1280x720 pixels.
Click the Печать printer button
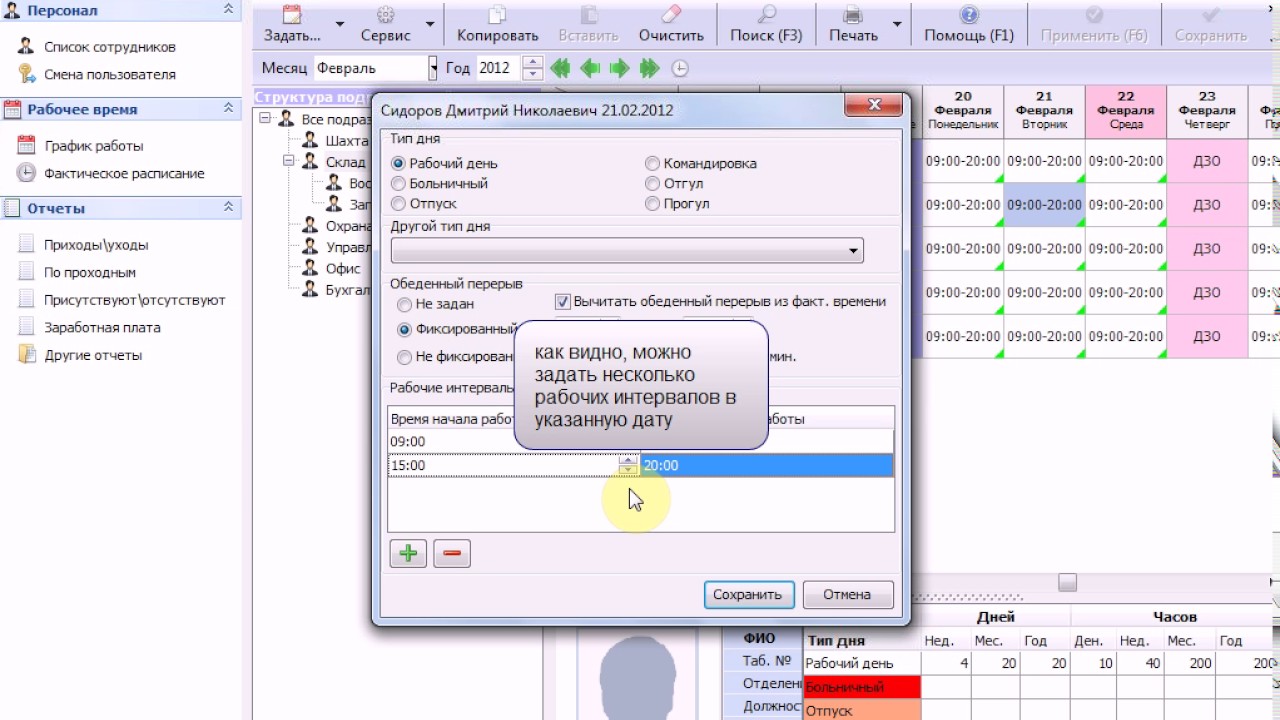[x=853, y=25]
